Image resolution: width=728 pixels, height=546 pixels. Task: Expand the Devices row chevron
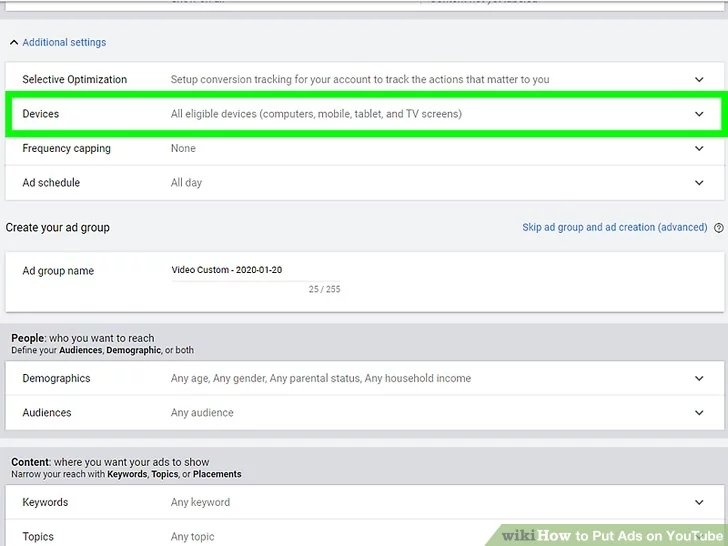coord(699,114)
